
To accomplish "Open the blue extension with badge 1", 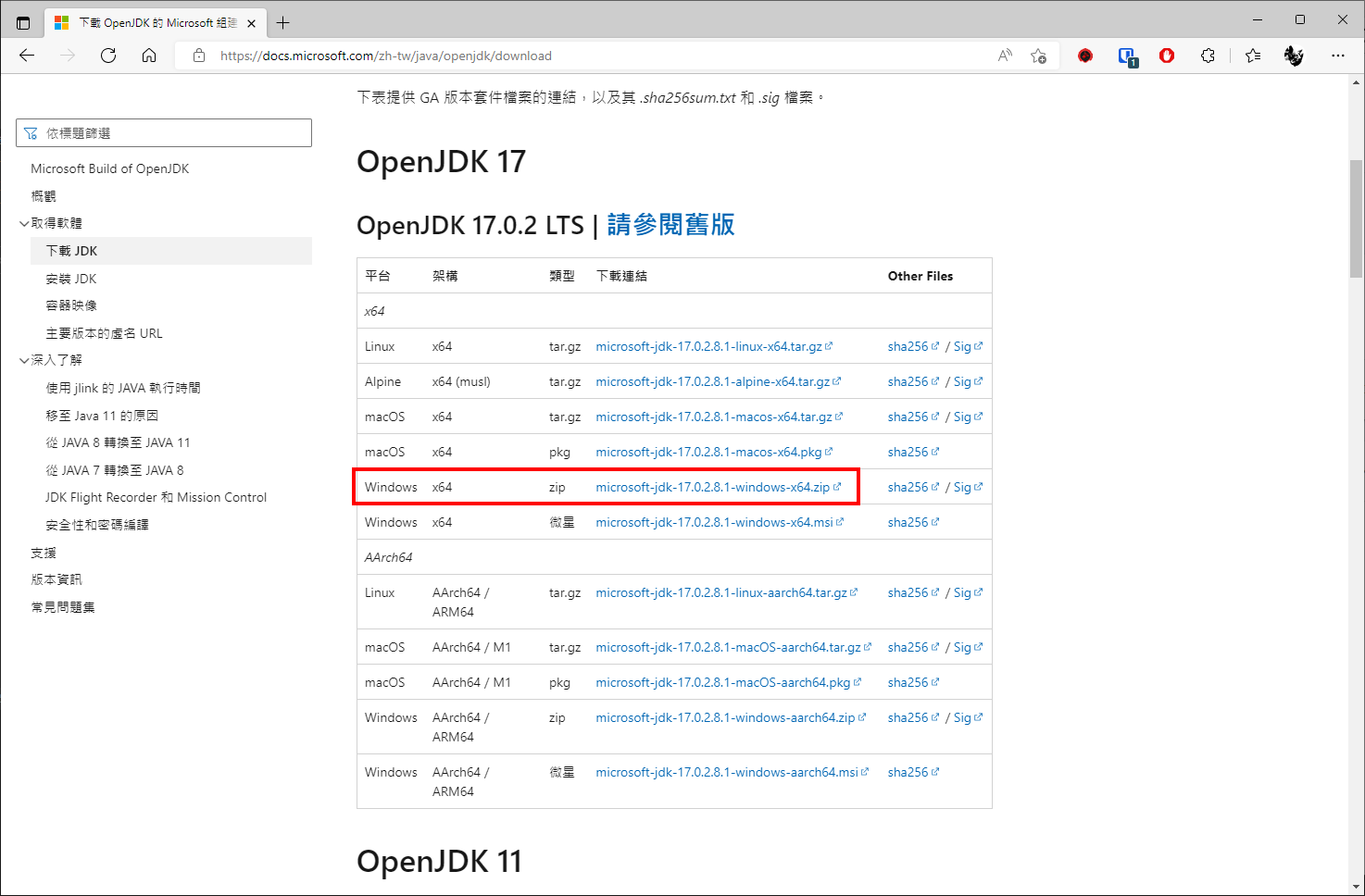I will tap(1127, 56).
